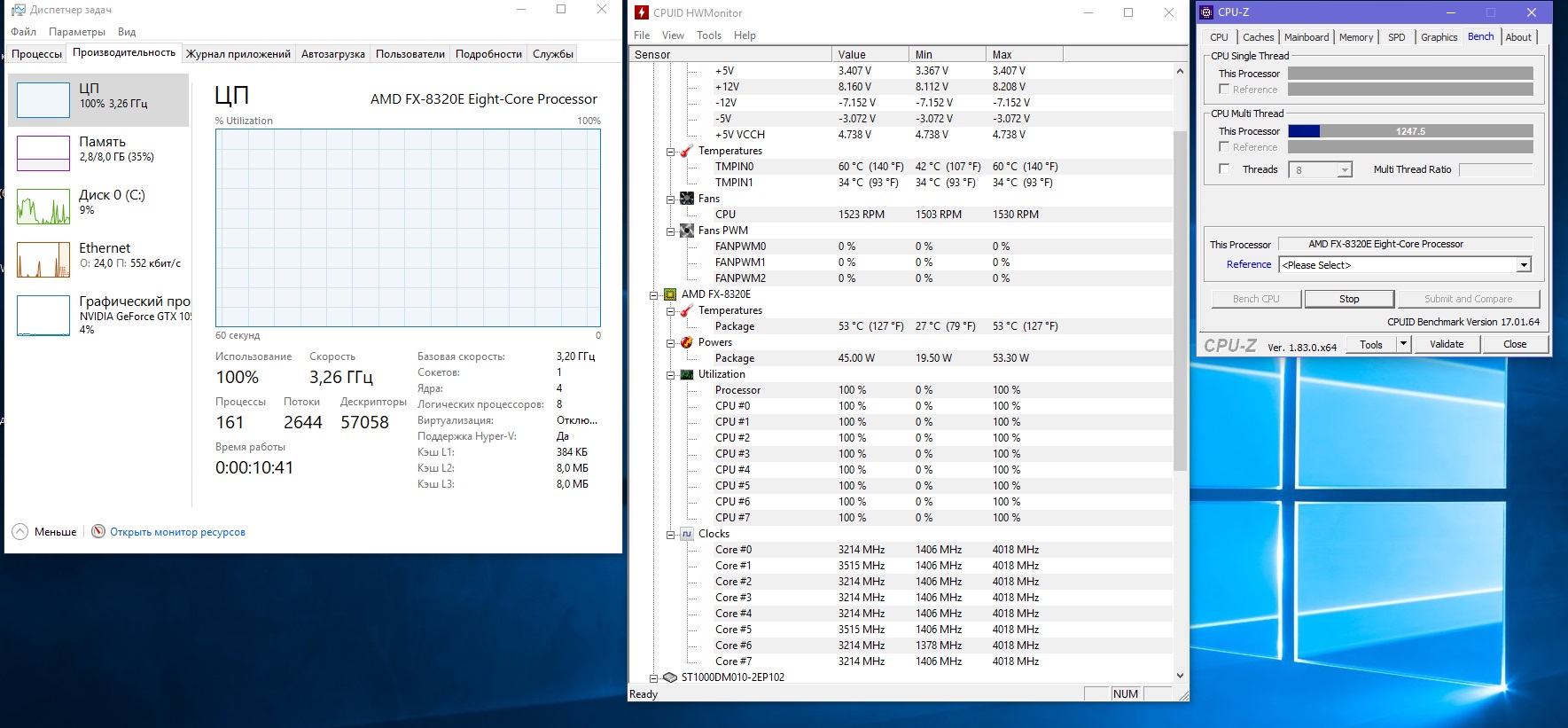Switch to the Автозагрузка tab

(333, 54)
